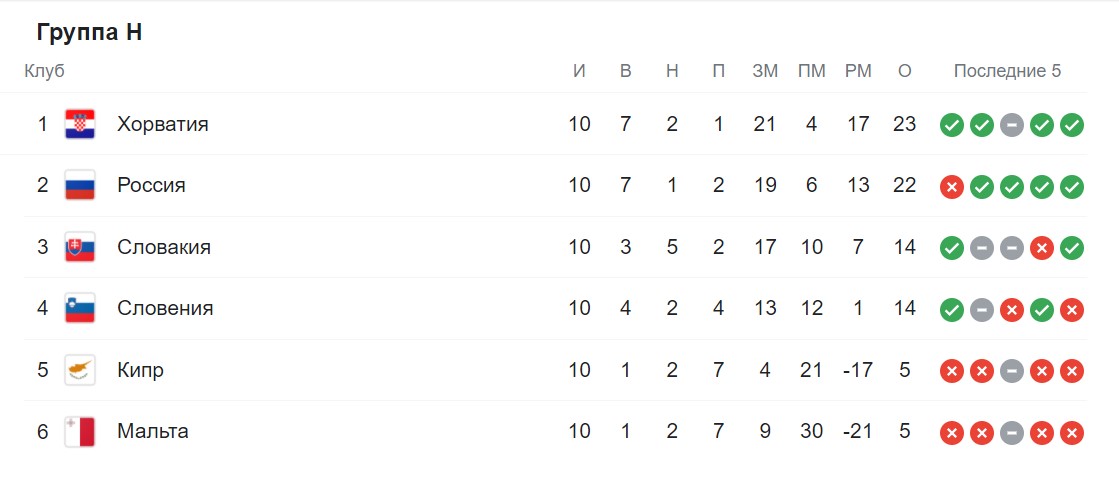Open the Мальта team name
1119x483 pixels.
(153, 432)
